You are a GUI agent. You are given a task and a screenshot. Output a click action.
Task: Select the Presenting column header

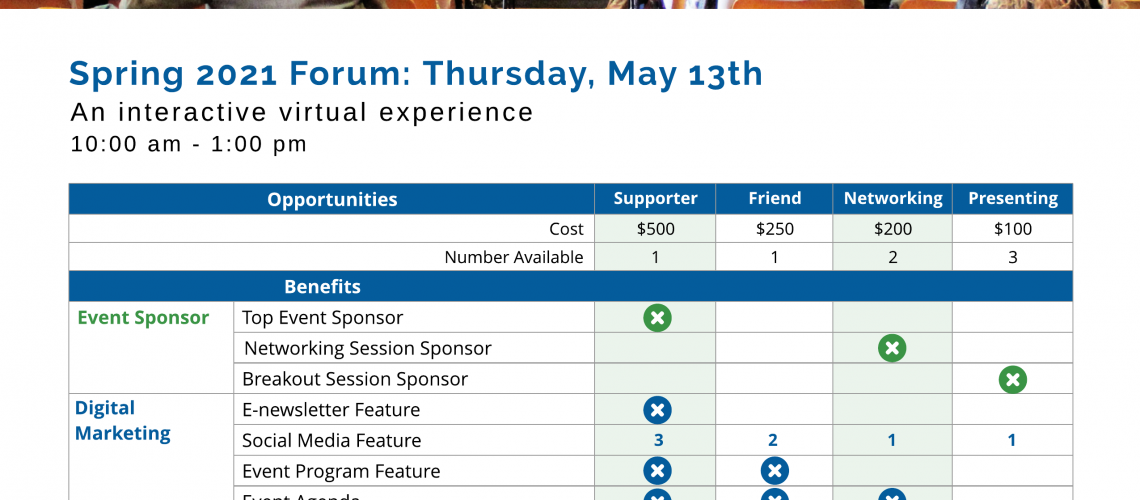(1012, 198)
